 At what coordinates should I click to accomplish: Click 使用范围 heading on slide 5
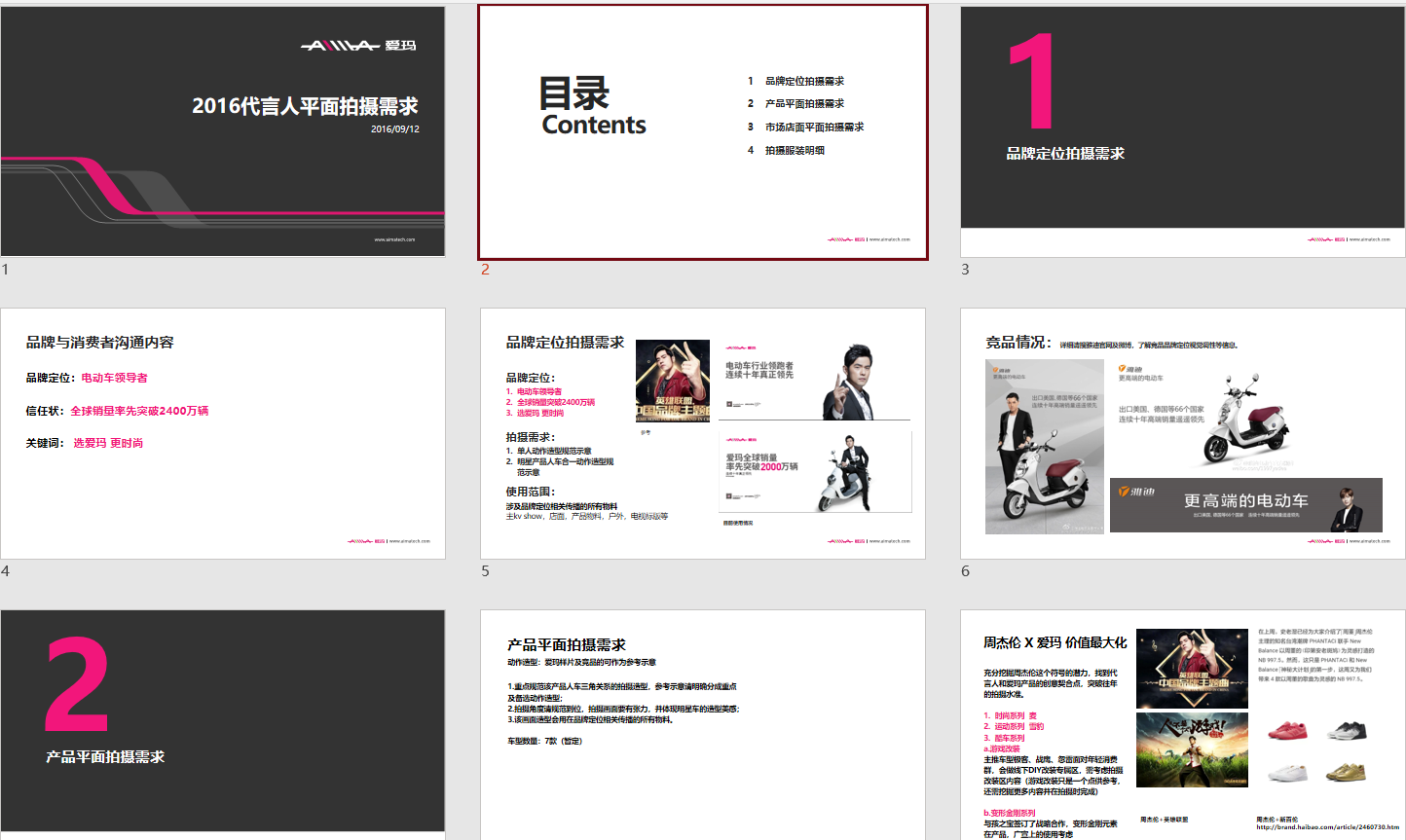531,492
